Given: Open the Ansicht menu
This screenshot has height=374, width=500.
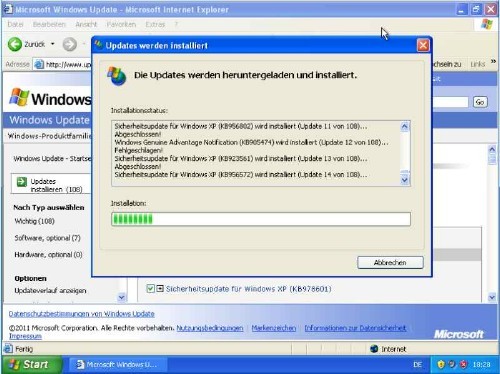Looking at the screenshot, I should (86, 24).
